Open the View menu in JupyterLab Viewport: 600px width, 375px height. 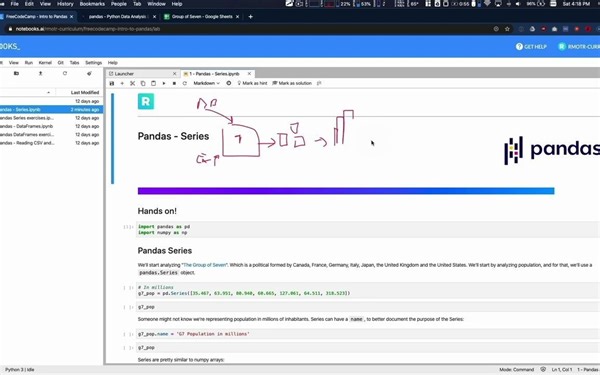point(14,63)
